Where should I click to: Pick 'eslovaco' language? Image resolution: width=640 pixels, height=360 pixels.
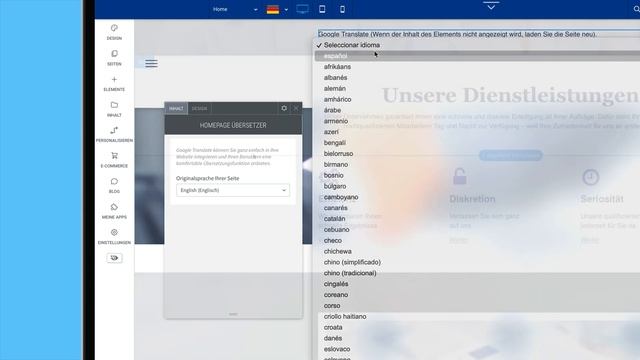[x=337, y=349]
